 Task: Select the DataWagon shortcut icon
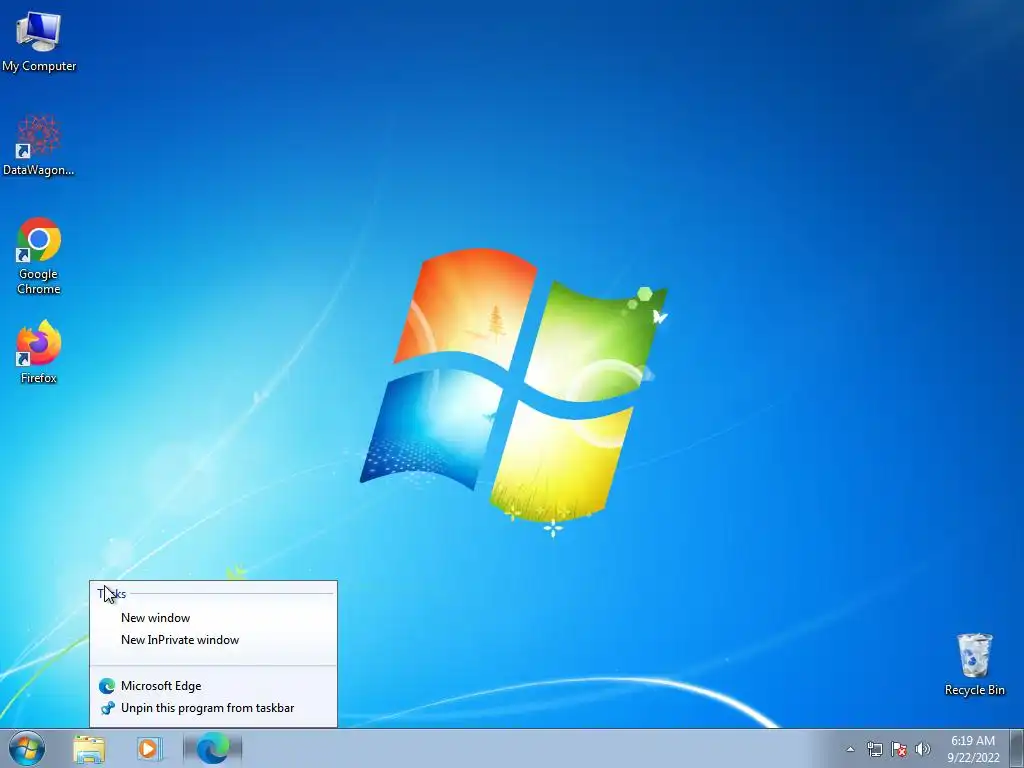[39, 145]
